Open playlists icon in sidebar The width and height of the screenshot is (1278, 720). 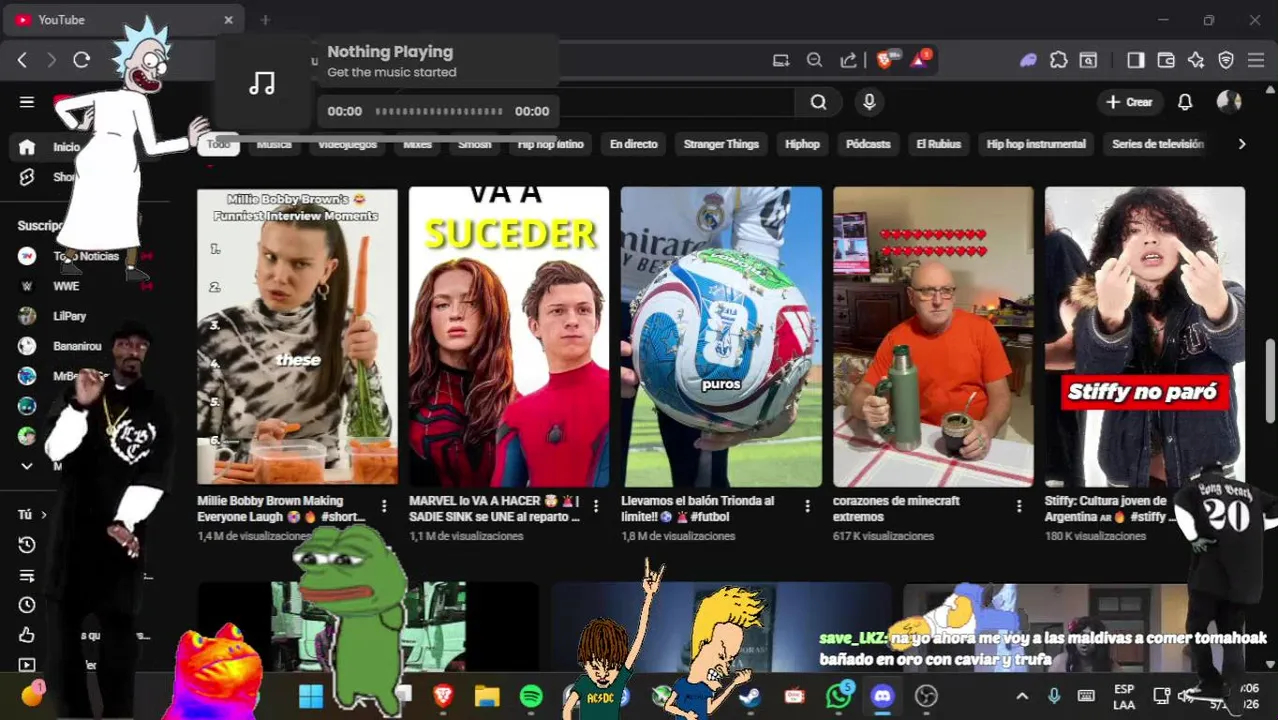pos(27,575)
